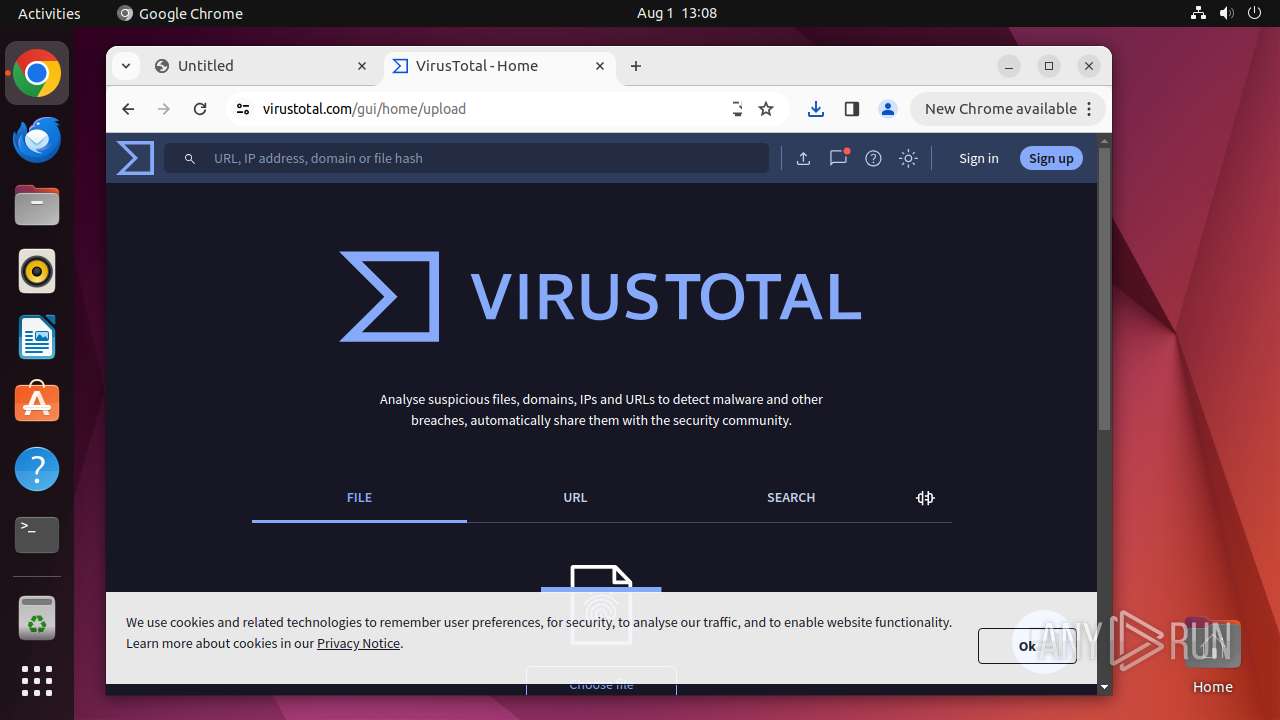View site information icon in address bar
This screenshot has height=720, width=1280.
click(242, 109)
